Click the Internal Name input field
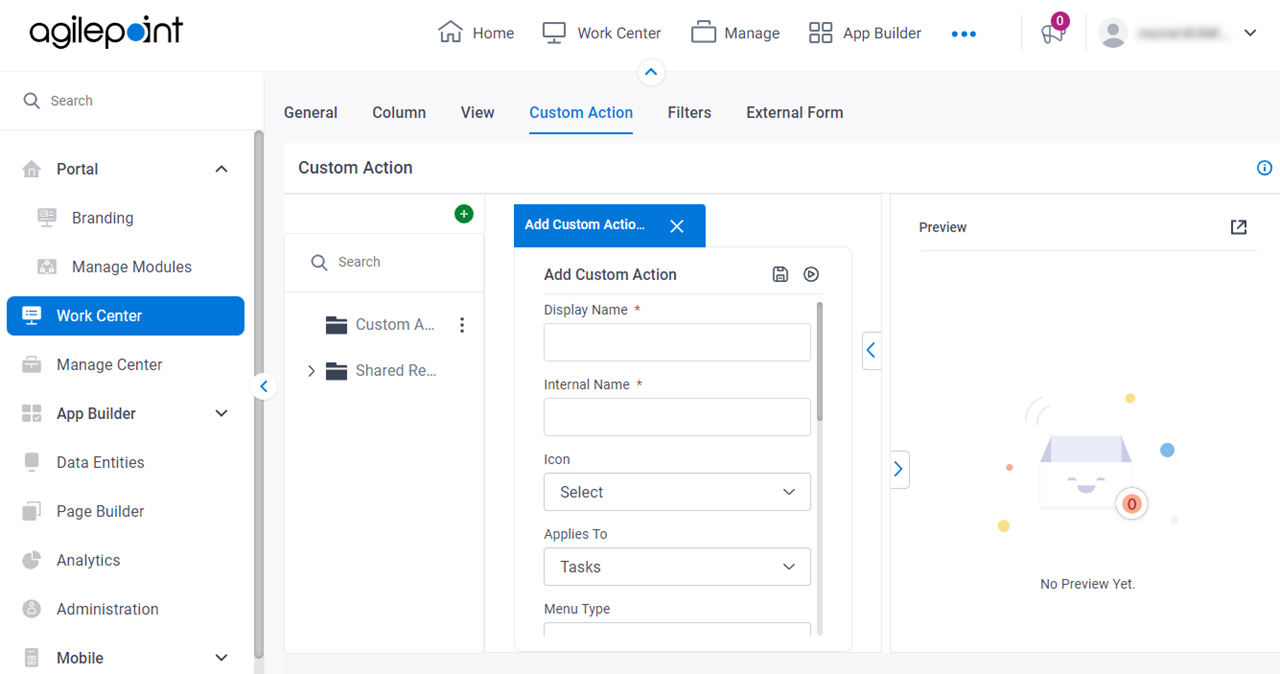The width and height of the screenshot is (1280, 674). coord(677,417)
